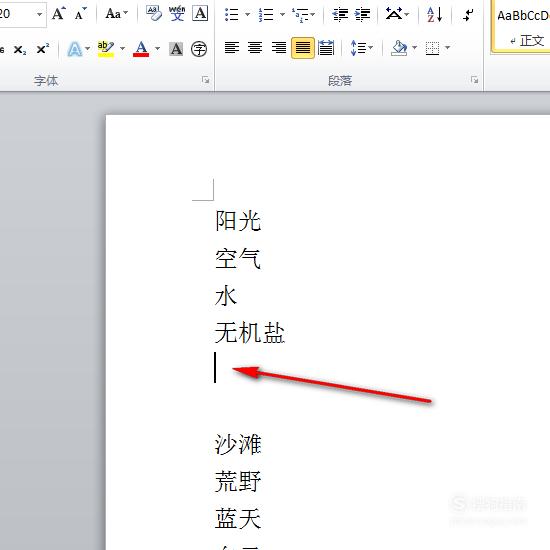Screen dimensions: 550x550
Task: Open the Bullets dropdown arrow
Action: tap(247, 14)
